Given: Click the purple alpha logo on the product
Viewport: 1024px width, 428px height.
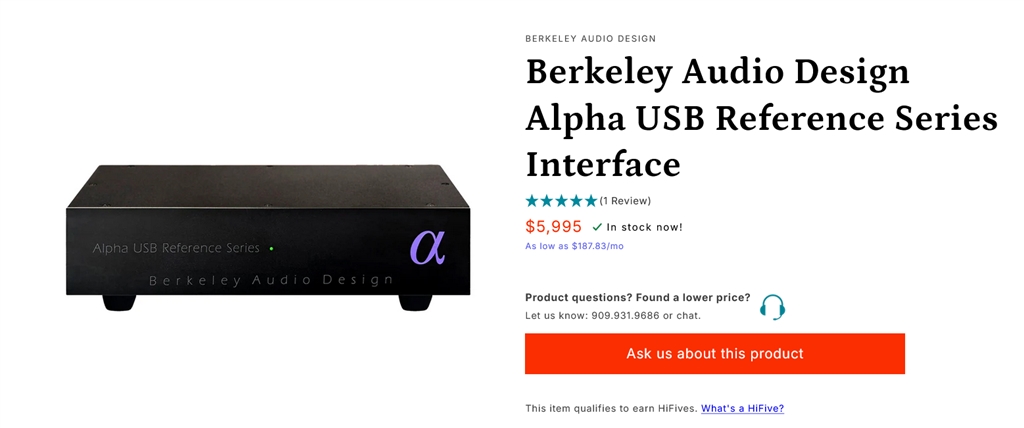Looking at the screenshot, I should point(427,246).
